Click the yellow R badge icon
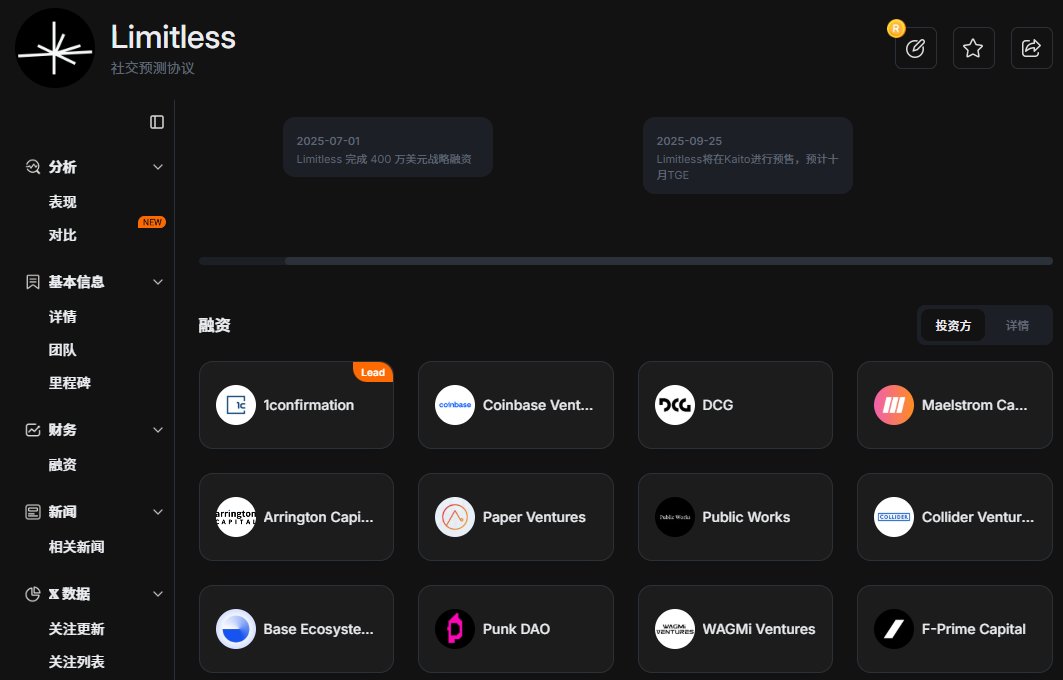Image resolution: width=1063 pixels, height=680 pixels. pyautogui.click(x=896, y=28)
